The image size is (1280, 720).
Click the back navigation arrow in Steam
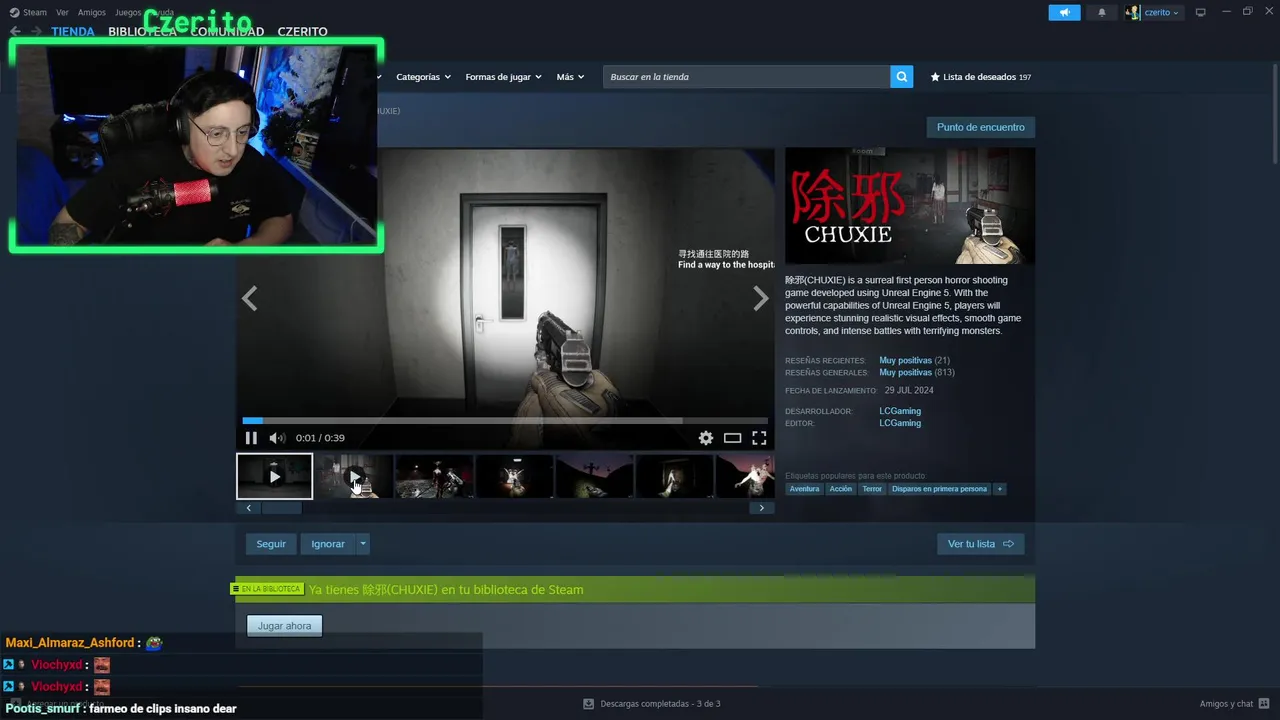coord(15,31)
